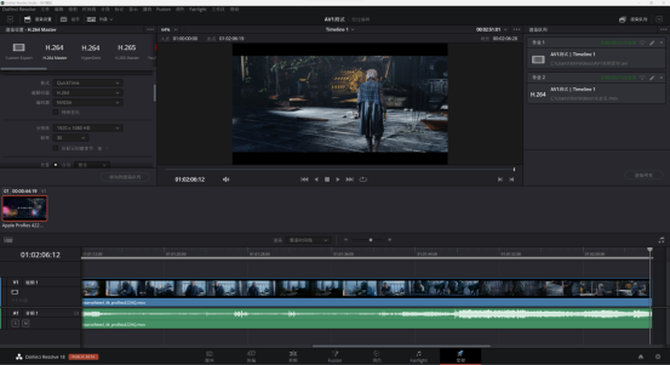
Task: Open render queue options menu (three dots)
Action: click(x=663, y=29)
